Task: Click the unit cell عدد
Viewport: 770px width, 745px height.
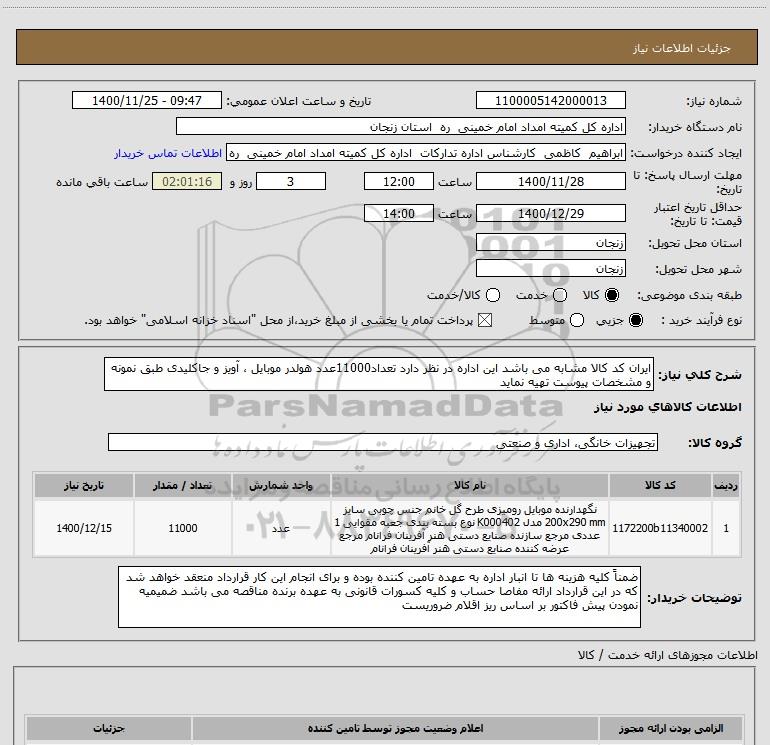Action: (x=281, y=528)
